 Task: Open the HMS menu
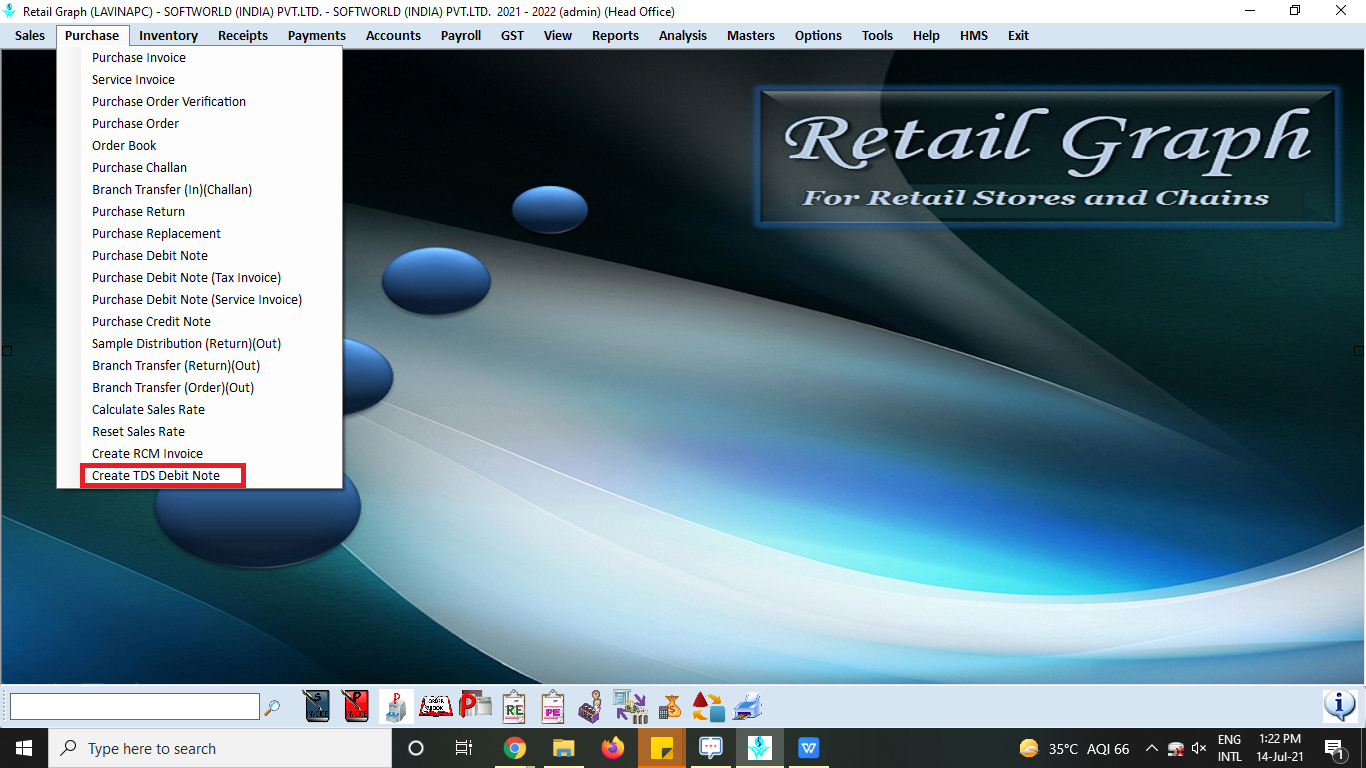pos(974,35)
